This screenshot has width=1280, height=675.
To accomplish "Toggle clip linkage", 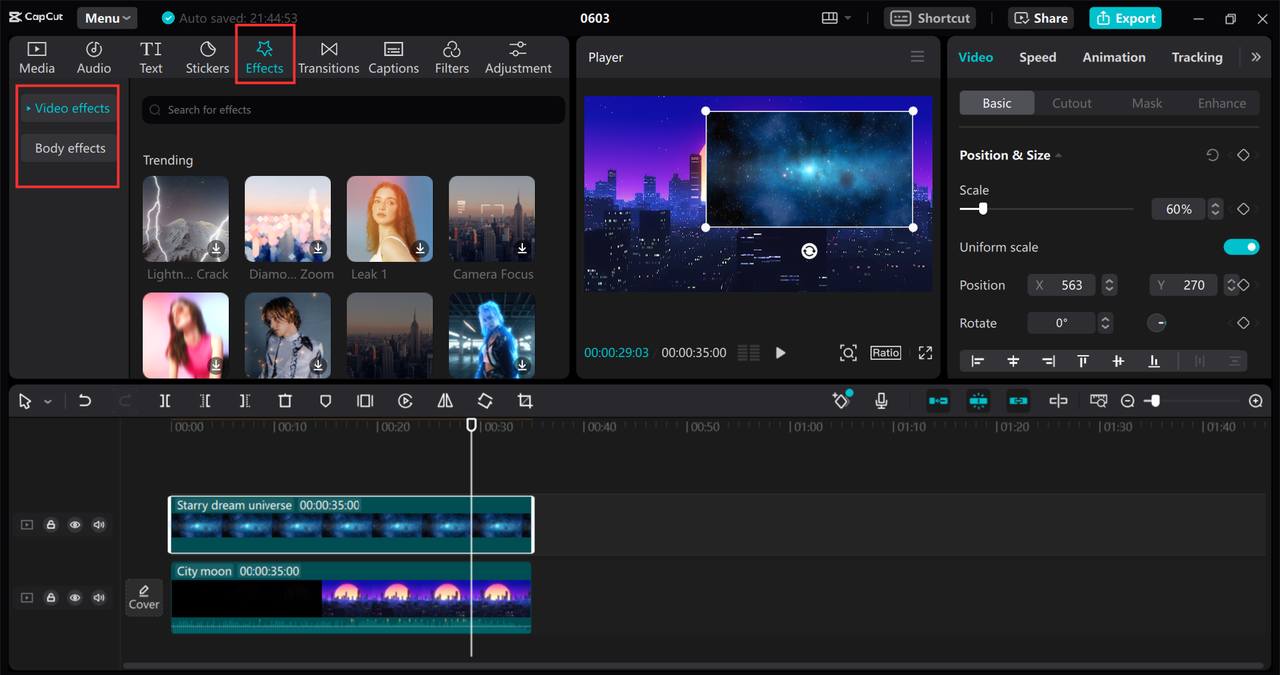I will (1018, 401).
